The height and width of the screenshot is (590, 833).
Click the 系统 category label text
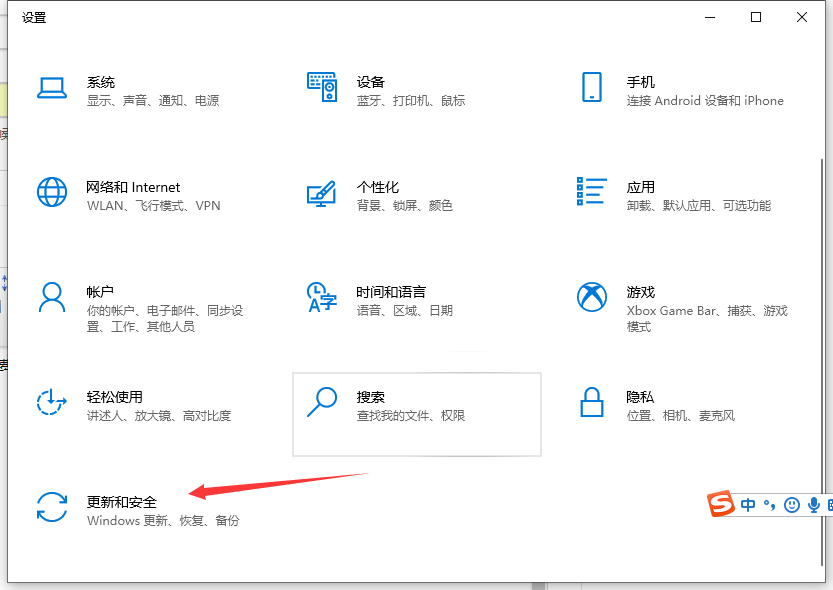(x=101, y=82)
